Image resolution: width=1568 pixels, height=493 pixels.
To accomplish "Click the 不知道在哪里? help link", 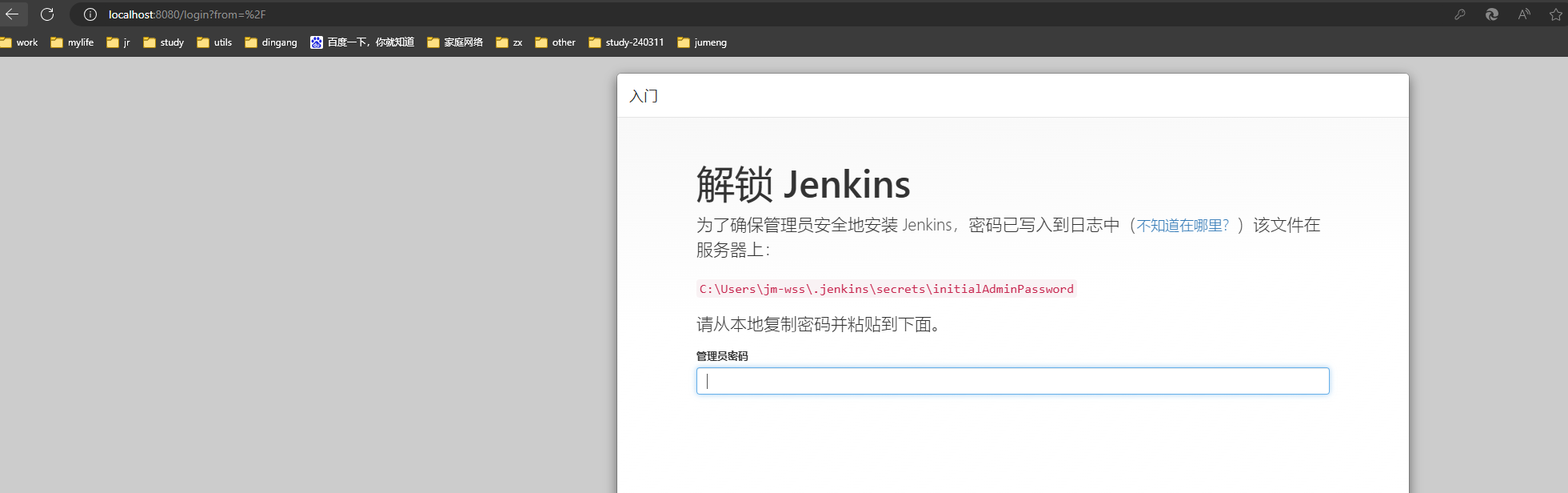I will pos(1183,226).
